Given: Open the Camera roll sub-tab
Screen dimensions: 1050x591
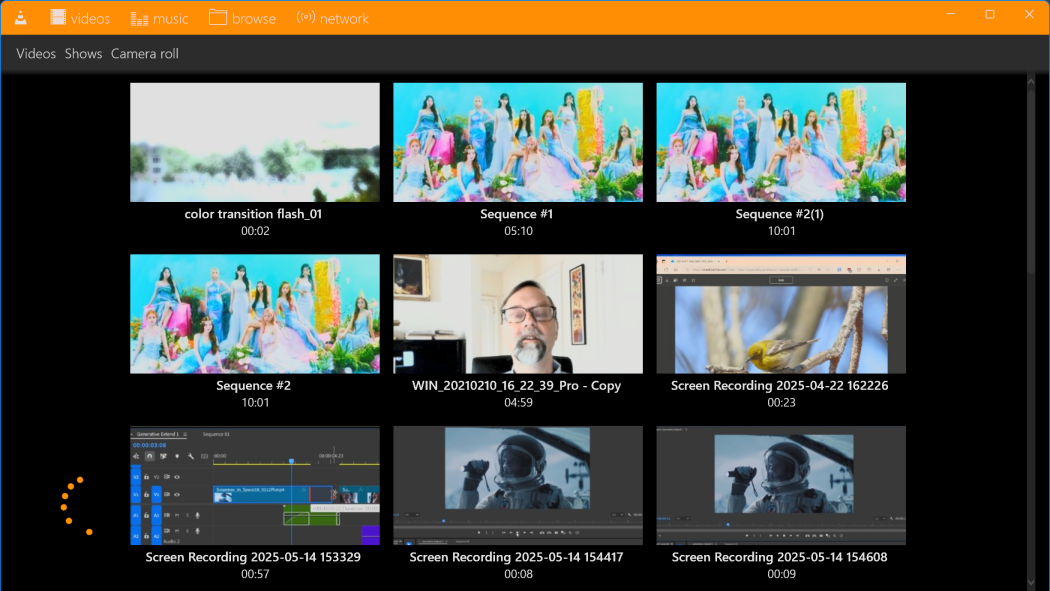Looking at the screenshot, I should 145,54.
